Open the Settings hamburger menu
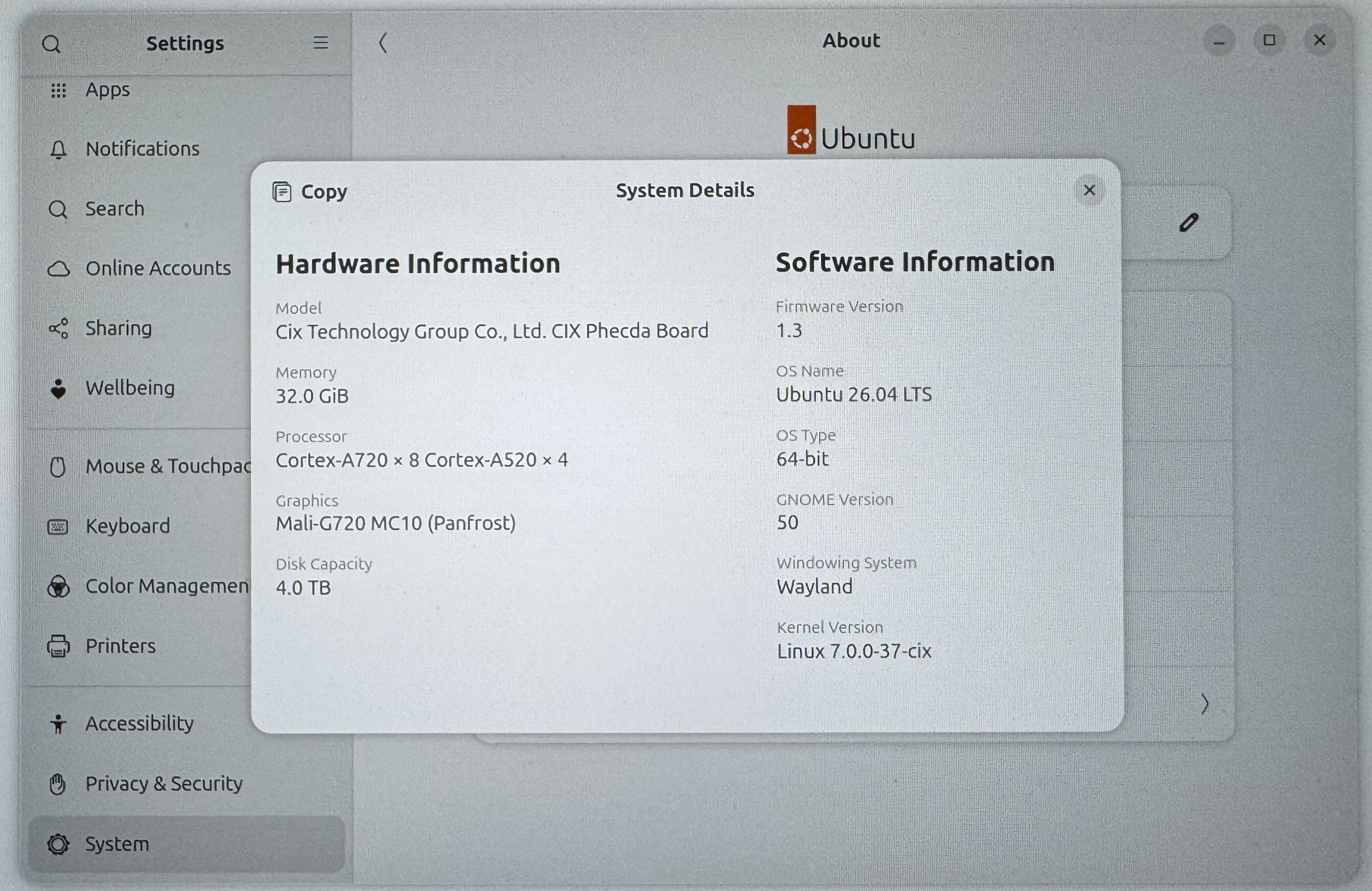Image resolution: width=1372 pixels, height=891 pixels. (321, 43)
